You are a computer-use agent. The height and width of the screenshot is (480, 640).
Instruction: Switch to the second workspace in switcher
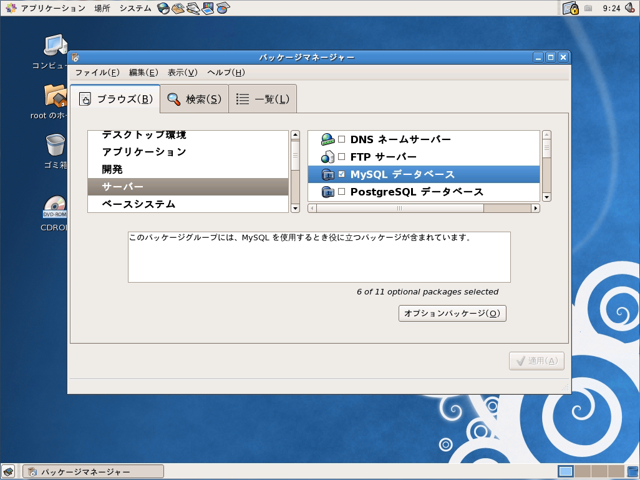pos(582,471)
